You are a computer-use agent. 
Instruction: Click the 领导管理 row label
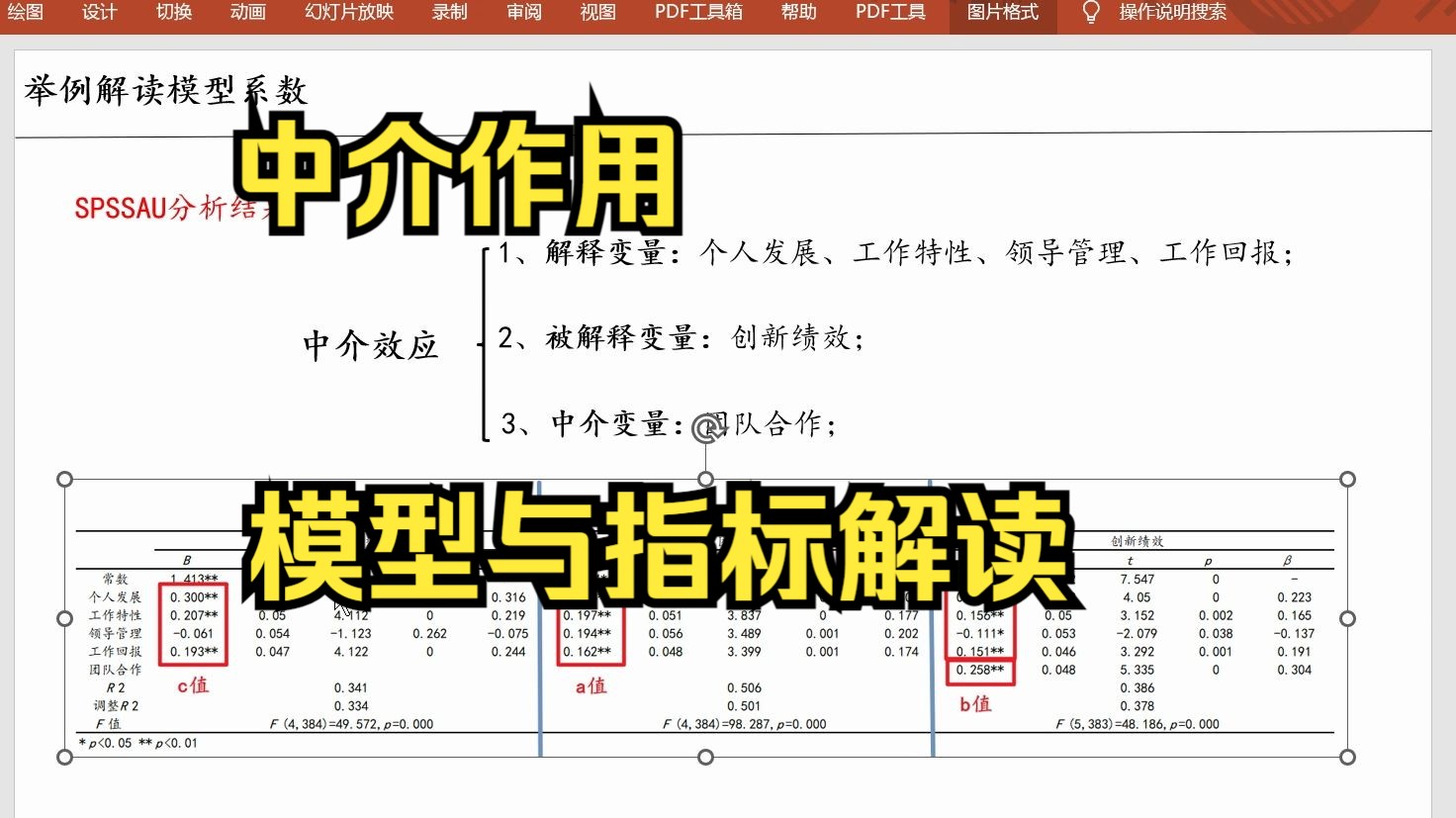coord(116,634)
